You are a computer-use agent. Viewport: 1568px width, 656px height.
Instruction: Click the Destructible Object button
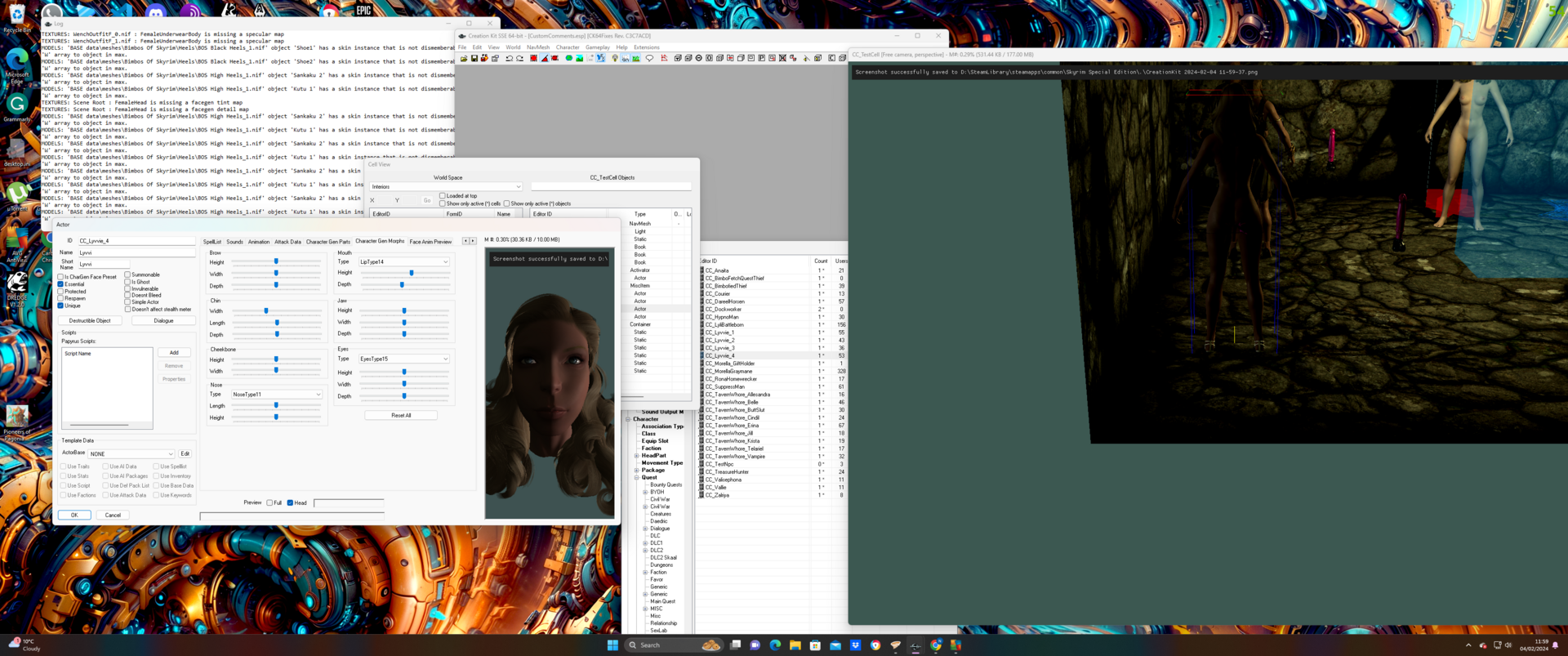pos(90,320)
